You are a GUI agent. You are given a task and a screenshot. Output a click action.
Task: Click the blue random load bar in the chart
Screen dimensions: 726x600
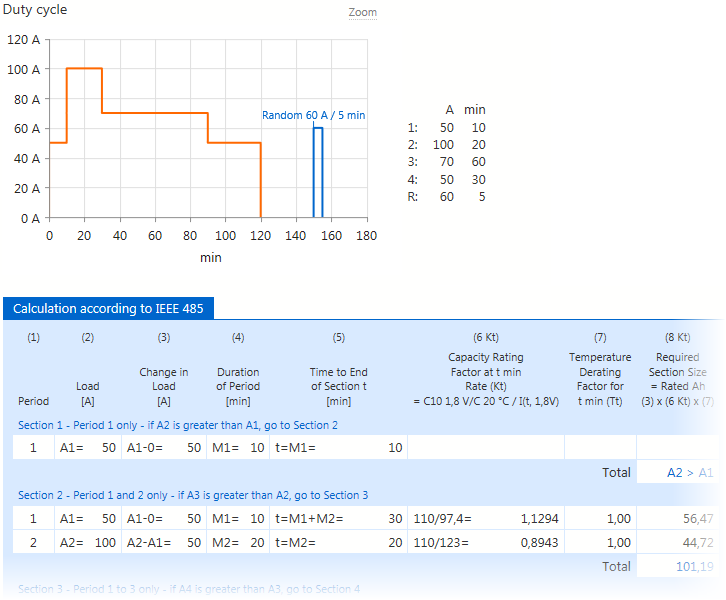pos(318,172)
